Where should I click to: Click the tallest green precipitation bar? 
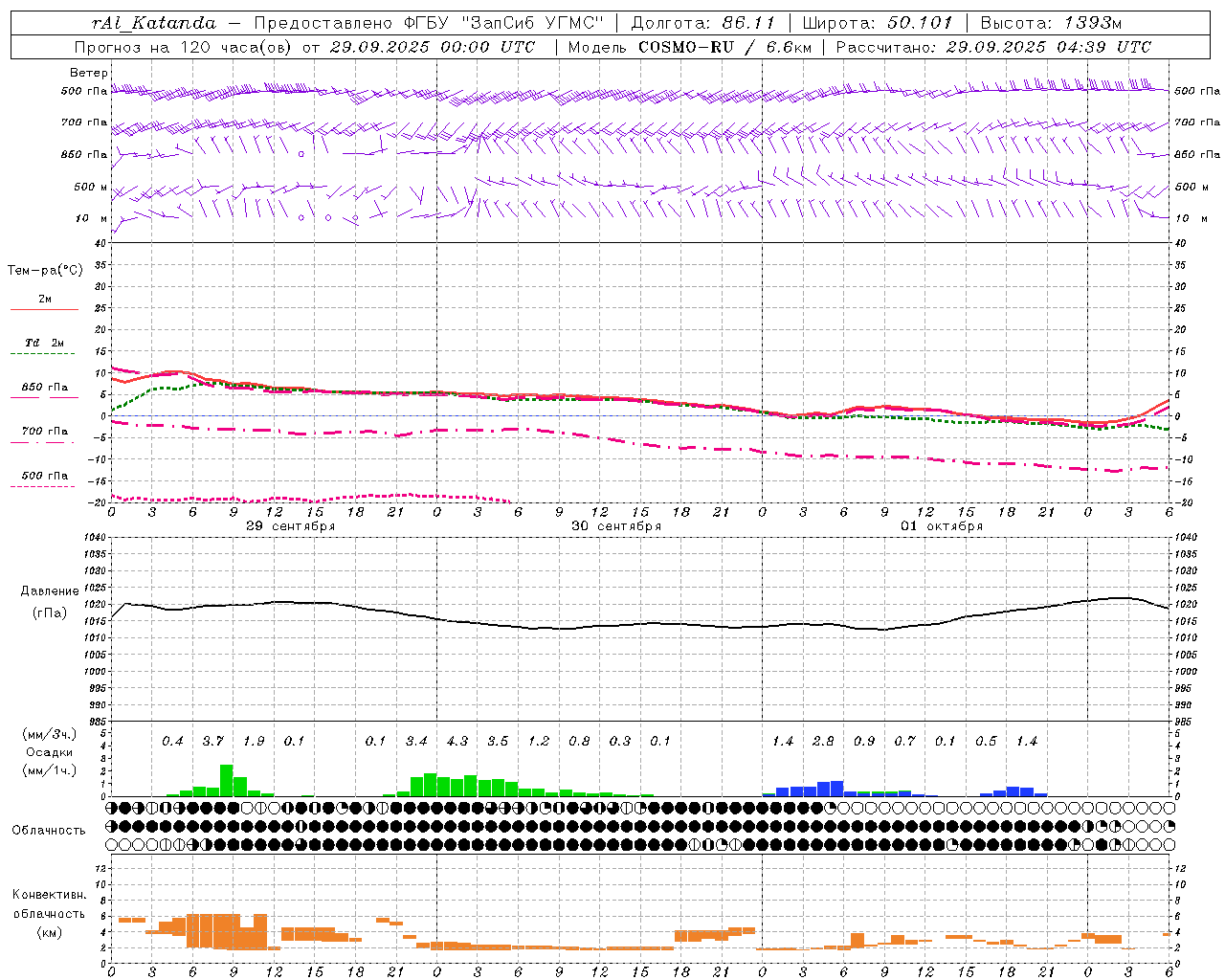click(227, 780)
